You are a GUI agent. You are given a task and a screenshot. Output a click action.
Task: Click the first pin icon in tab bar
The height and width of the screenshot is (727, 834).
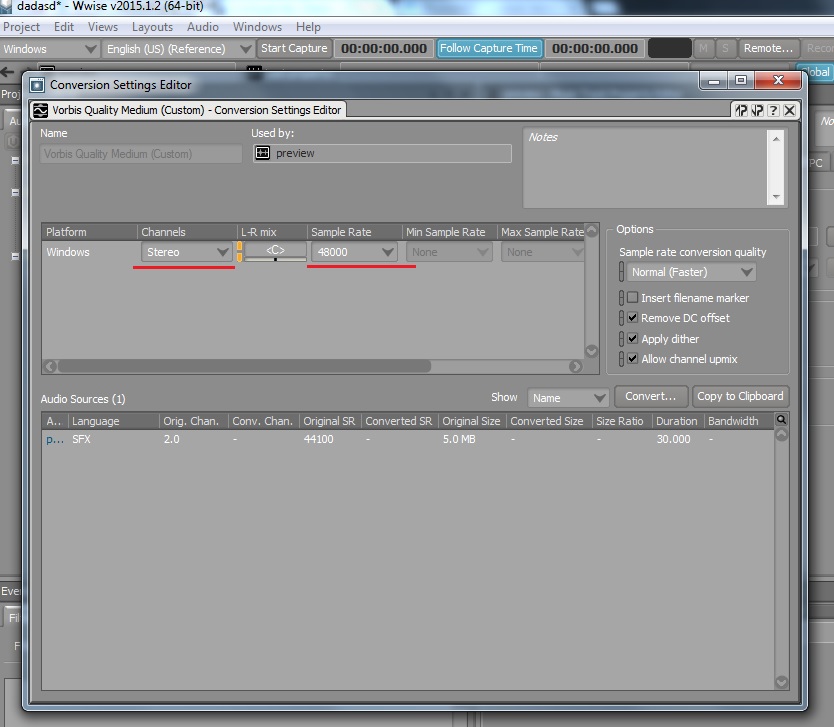point(741,110)
